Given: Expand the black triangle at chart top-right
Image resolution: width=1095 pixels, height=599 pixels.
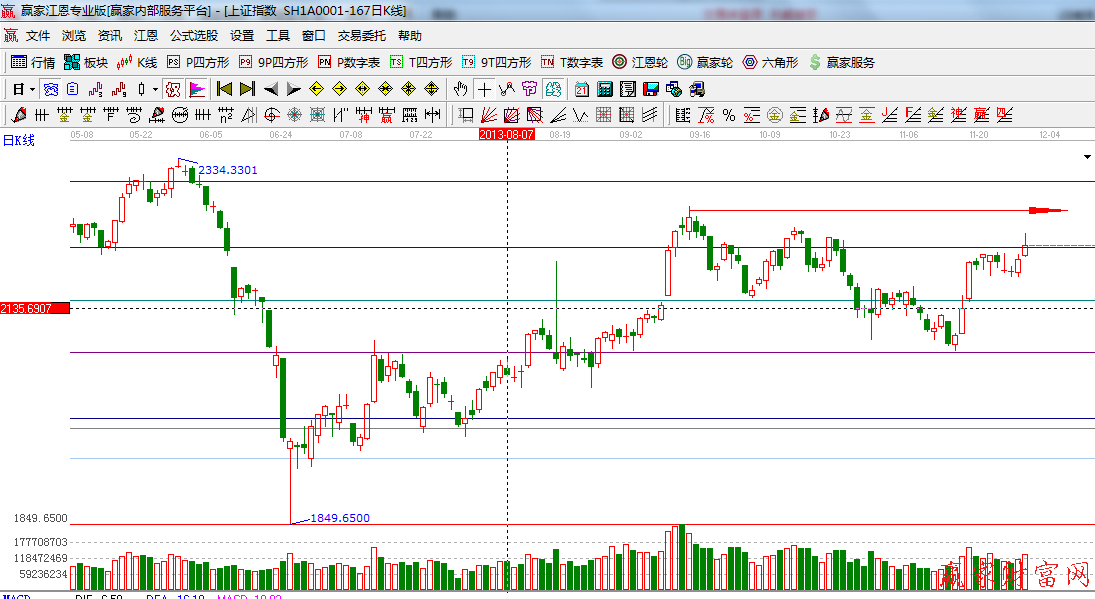Looking at the screenshot, I should pyautogui.click(x=1087, y=157).
